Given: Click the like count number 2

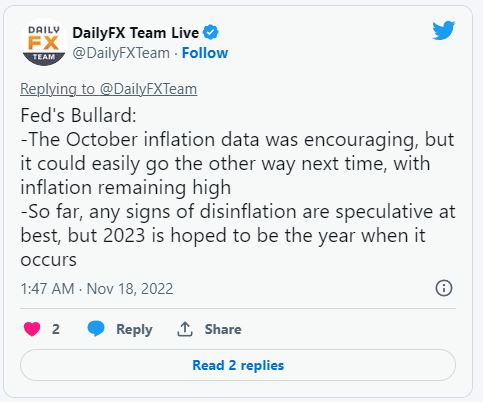Looking at the screenshot, I should pos(56,329).
